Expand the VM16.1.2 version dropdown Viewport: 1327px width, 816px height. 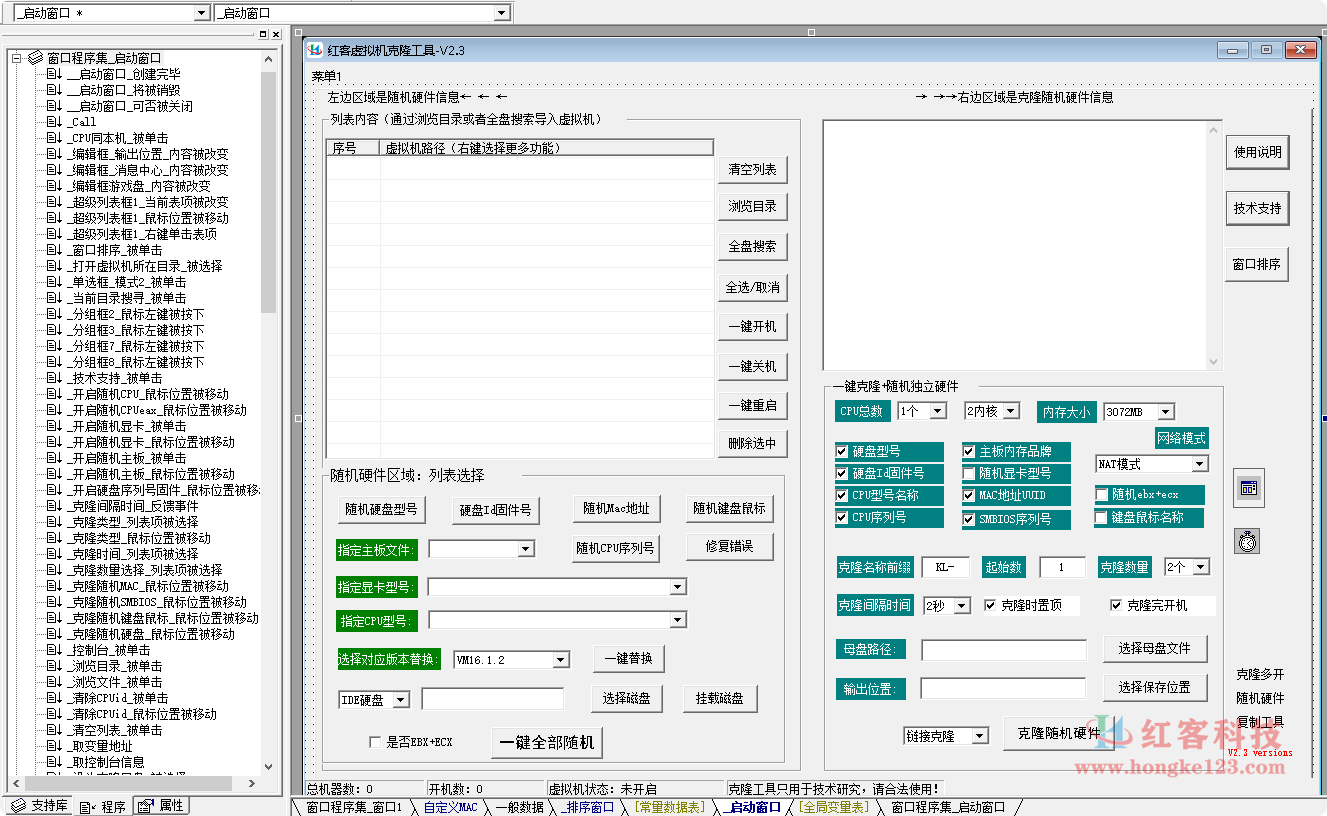coord(561,660)
